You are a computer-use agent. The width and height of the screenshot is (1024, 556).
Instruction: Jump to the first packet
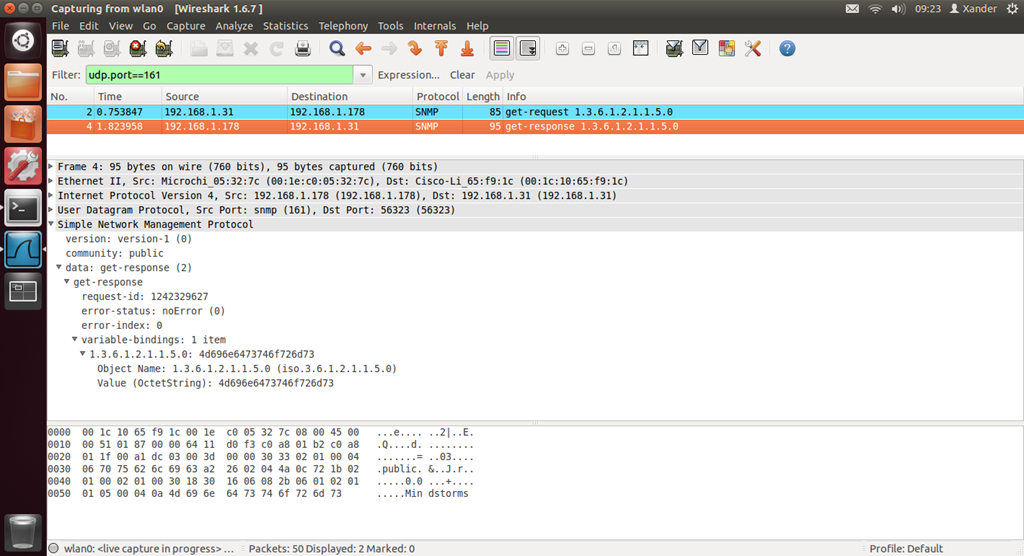click(x=441, y=48)
